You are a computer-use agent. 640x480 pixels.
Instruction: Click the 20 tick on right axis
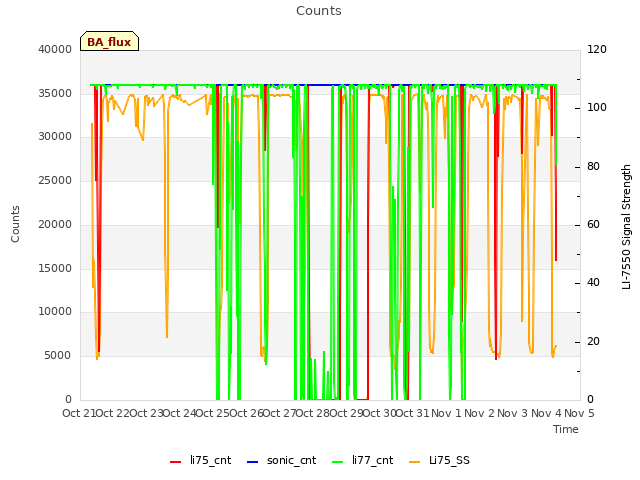[593, 341]
